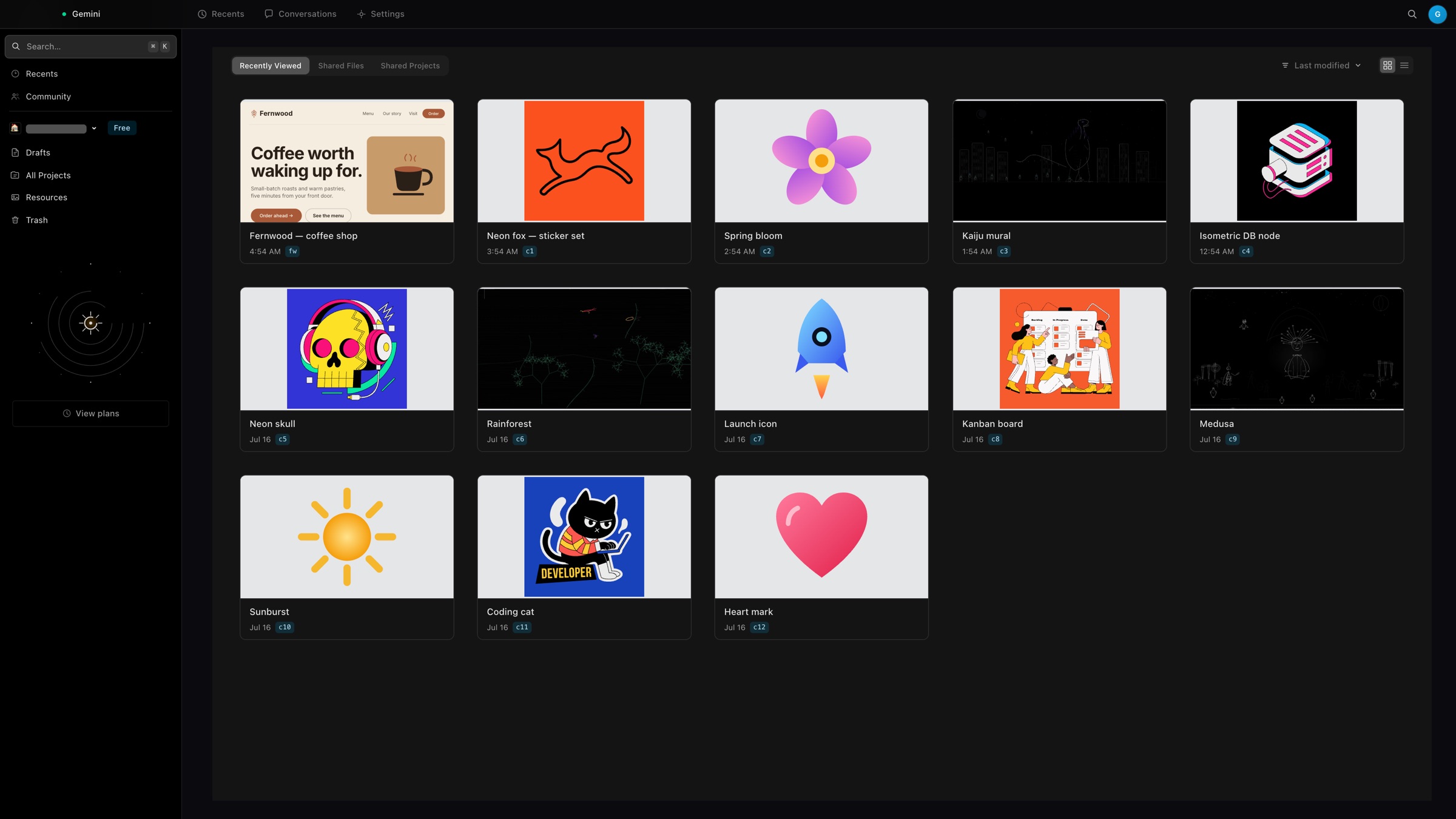Click the View plans button
Screen dimensions: 1456x819
90,414
